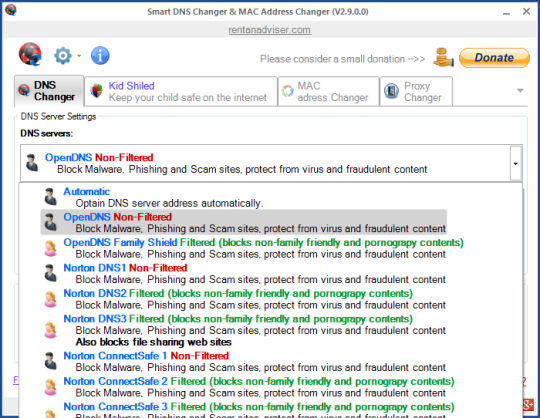
Task: Expand the small arrow beside the gear
Action: 79,55
